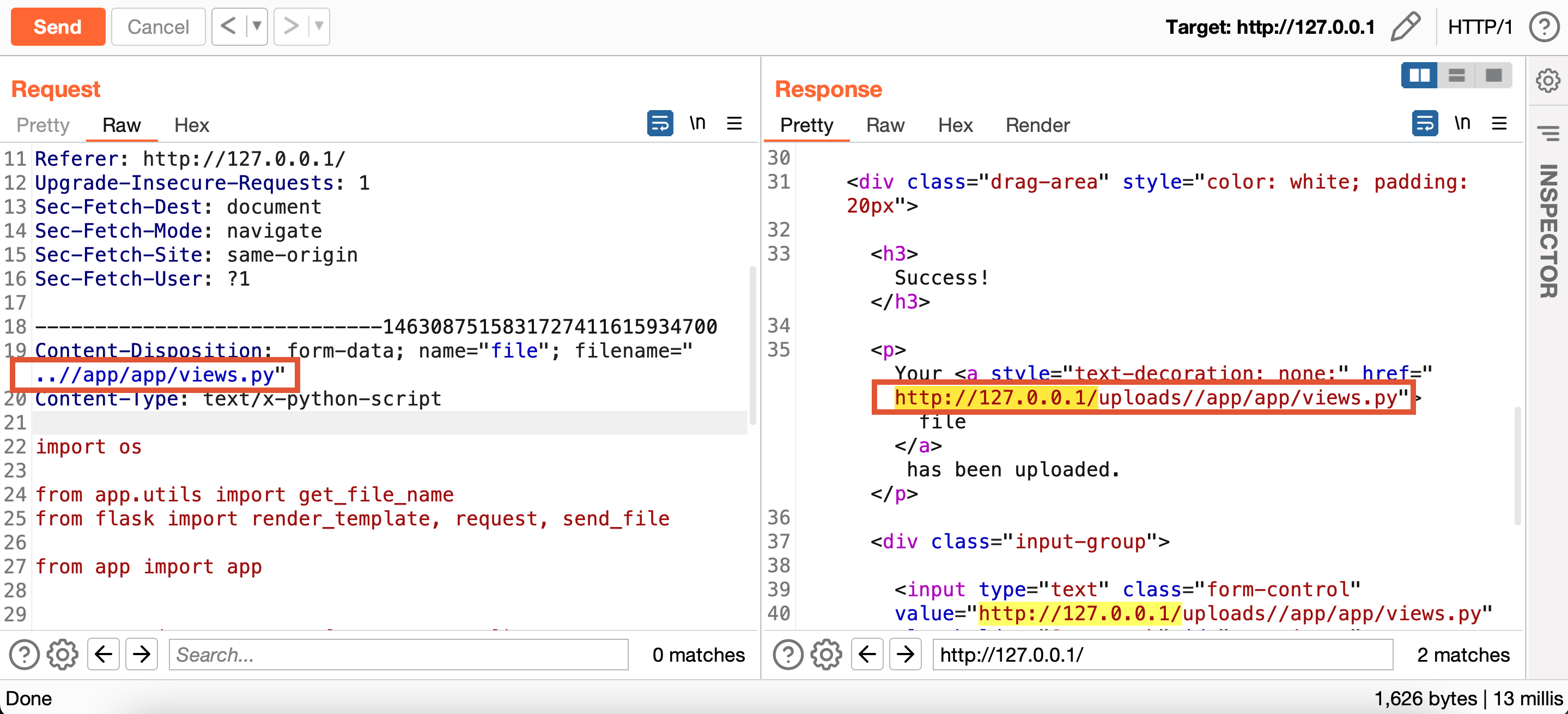Click the Cancel button
Screen dimensions: 1568x714
[x=158, y=27]
